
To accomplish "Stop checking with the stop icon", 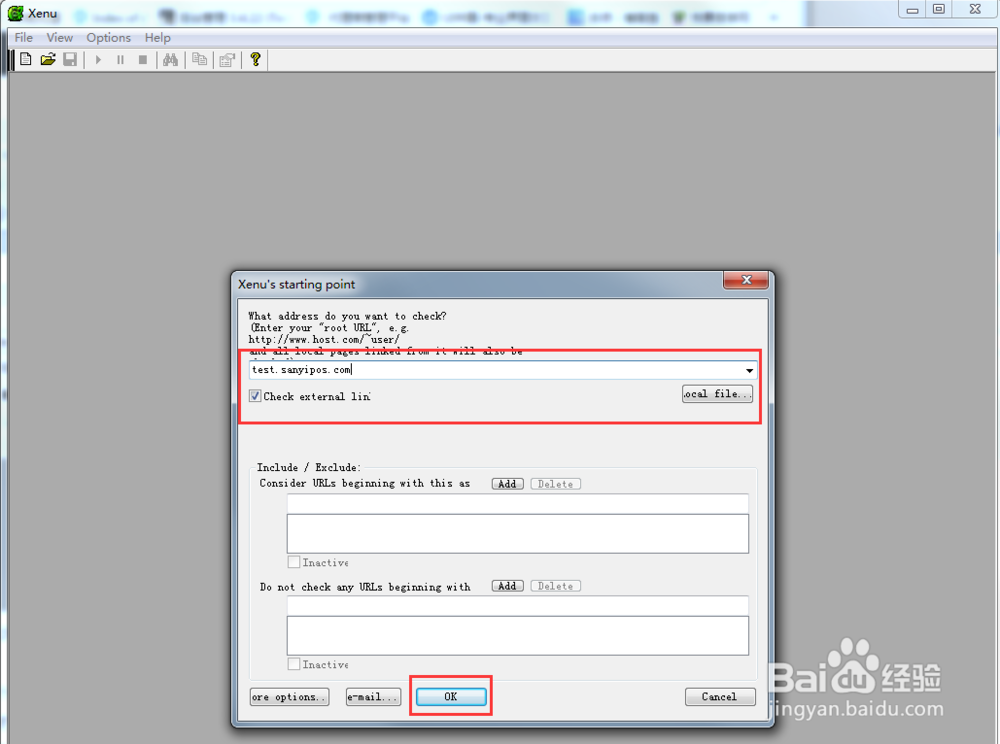I will pos(143,60).
